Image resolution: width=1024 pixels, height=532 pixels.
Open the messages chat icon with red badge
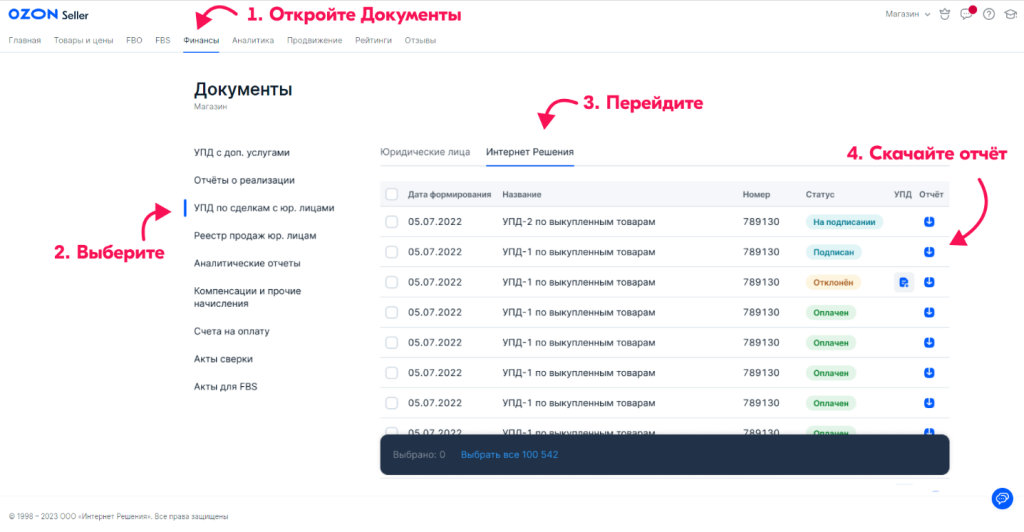tap(966, 14)
